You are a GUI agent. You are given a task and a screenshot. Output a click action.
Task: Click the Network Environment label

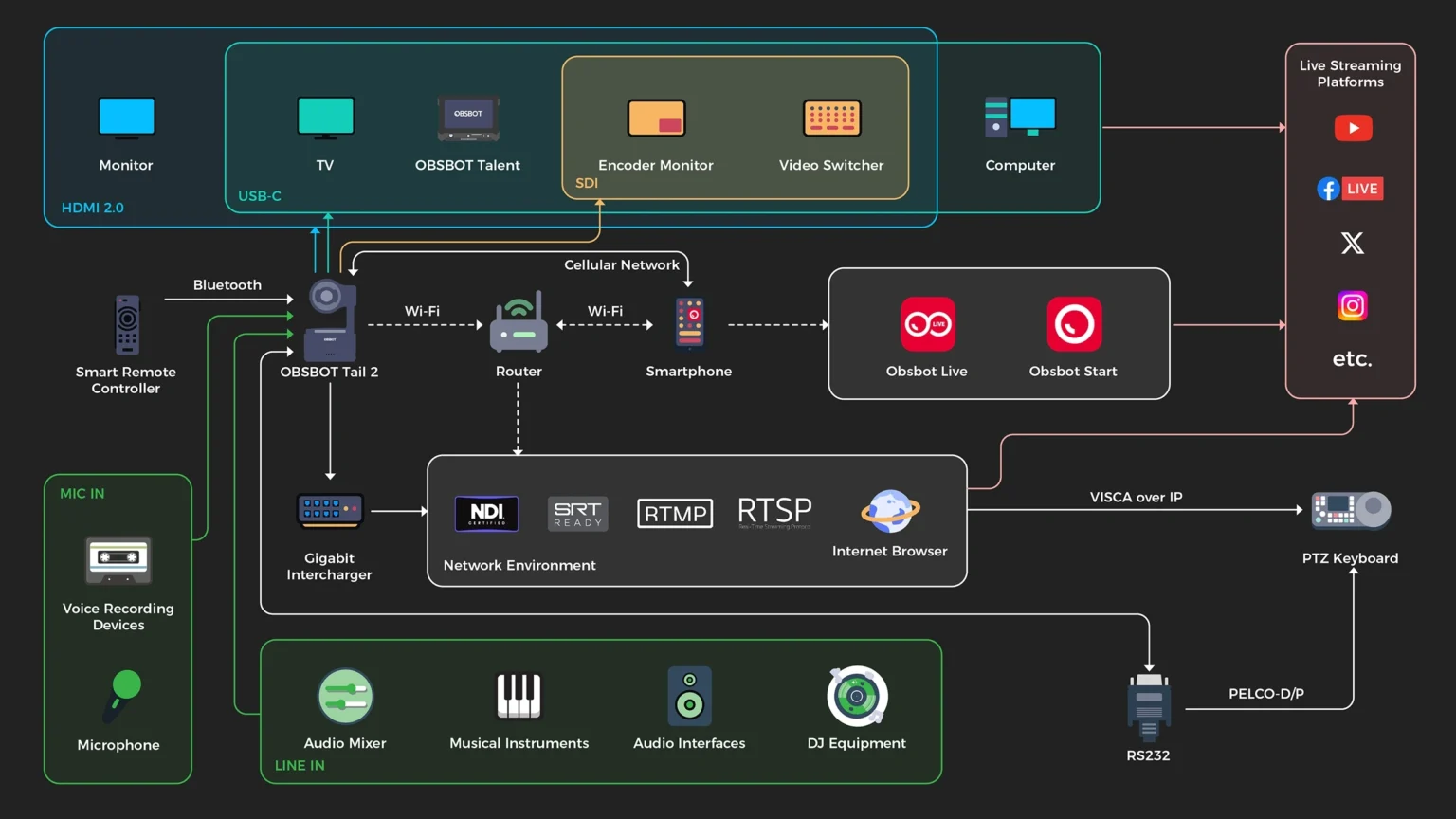[519, 565]
